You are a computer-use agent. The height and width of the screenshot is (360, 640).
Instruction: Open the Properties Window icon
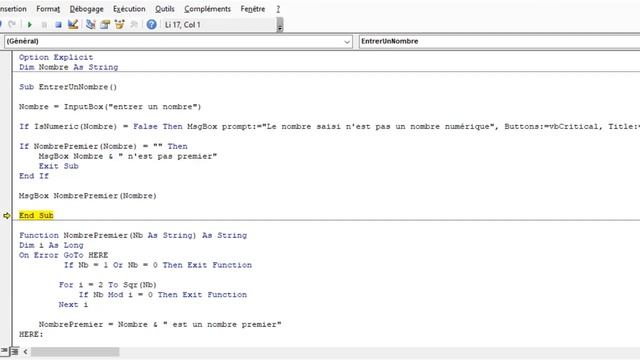(105, 24)
